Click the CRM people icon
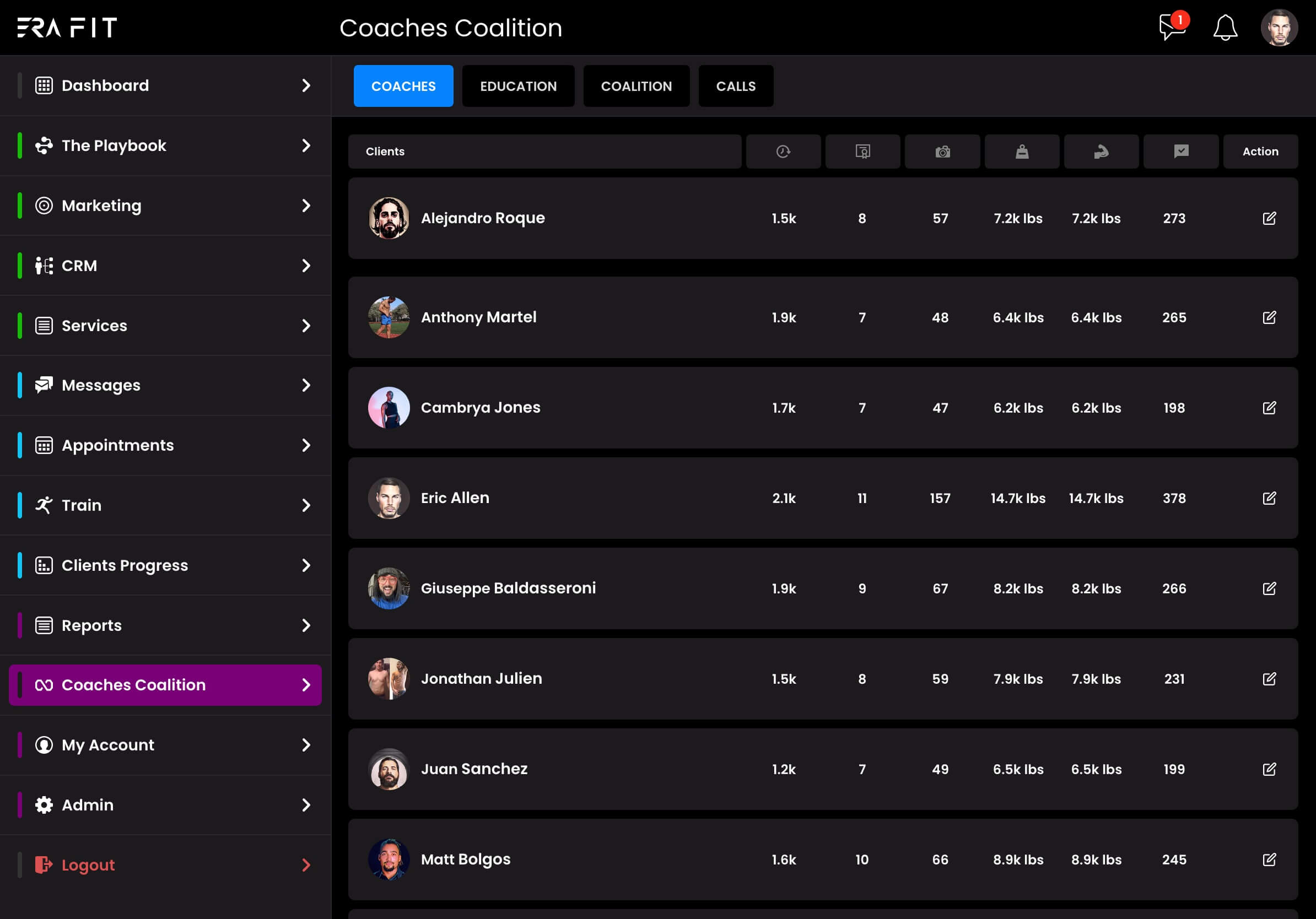The width and height of the screenshot is (1316, 919). click(x=44, y=265)
